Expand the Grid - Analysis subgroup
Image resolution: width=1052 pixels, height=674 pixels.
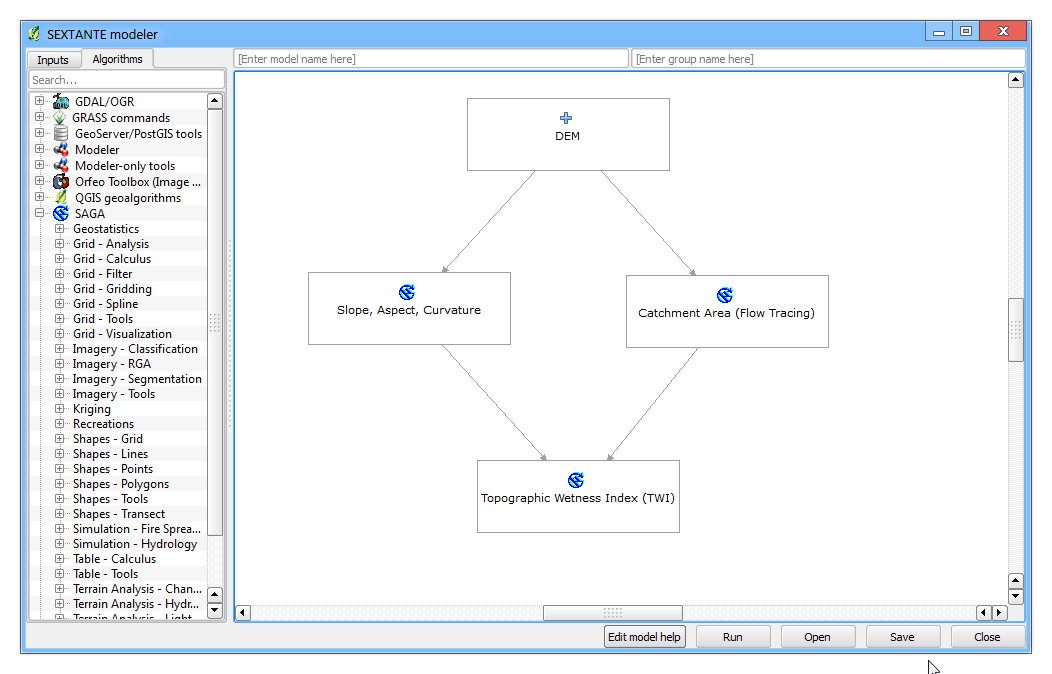[60, 243]
